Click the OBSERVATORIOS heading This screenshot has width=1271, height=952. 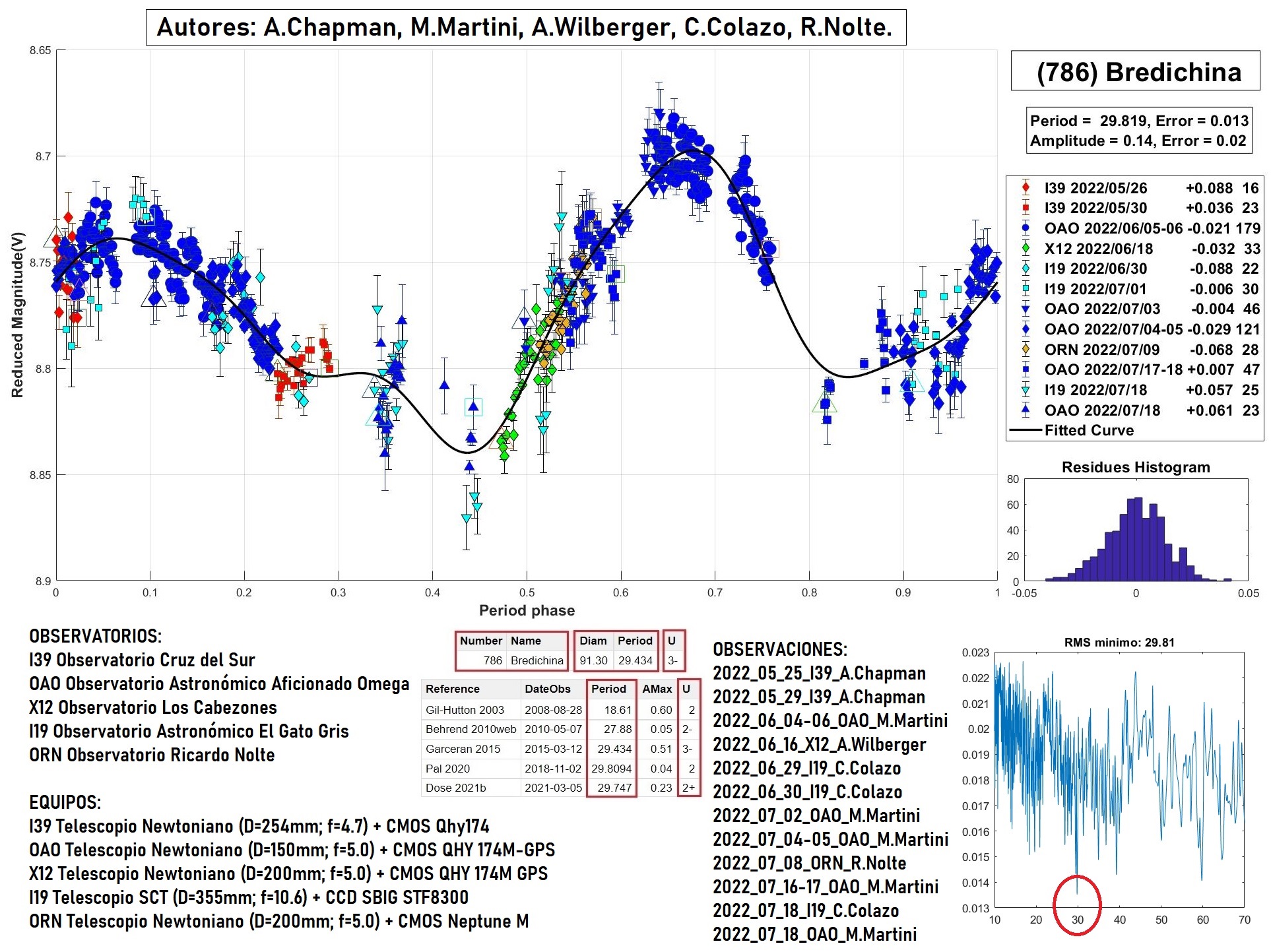pos(96,636)
